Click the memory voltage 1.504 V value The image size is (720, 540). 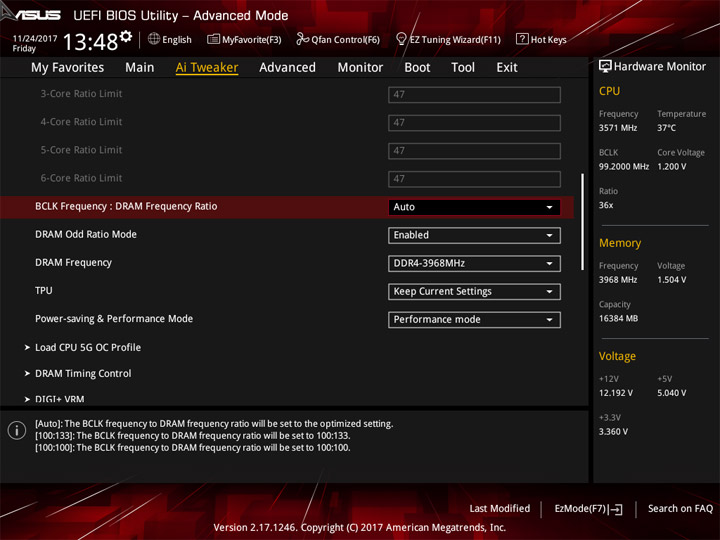click(671, 280)
